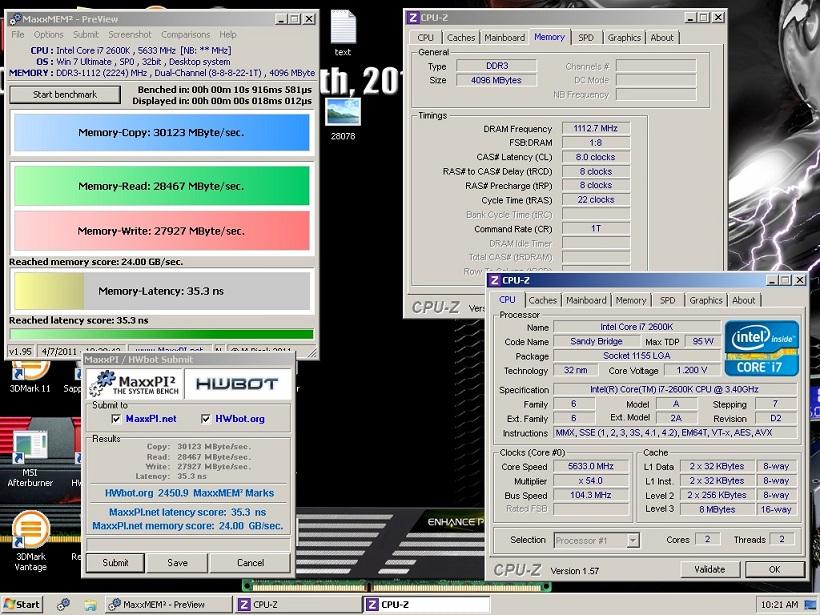Viewport: 820px width, 615px height.
Task: Click the HWbot.org 2450.9 MaxxMEM² Marks text
Action: coord(189,493)
